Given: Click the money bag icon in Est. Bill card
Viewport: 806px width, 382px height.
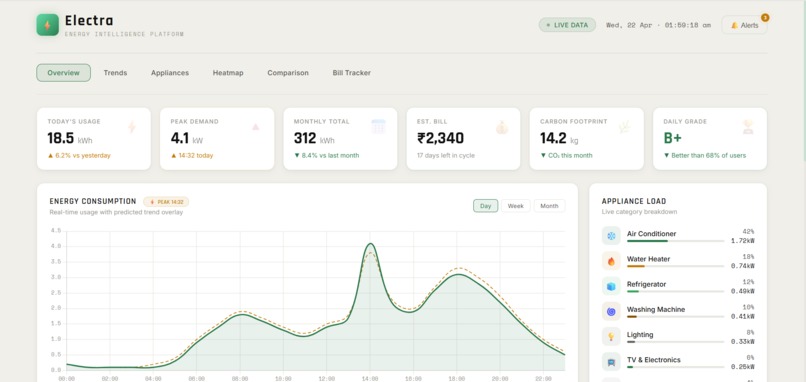Looking at the screenshot, I should point(502,127).
